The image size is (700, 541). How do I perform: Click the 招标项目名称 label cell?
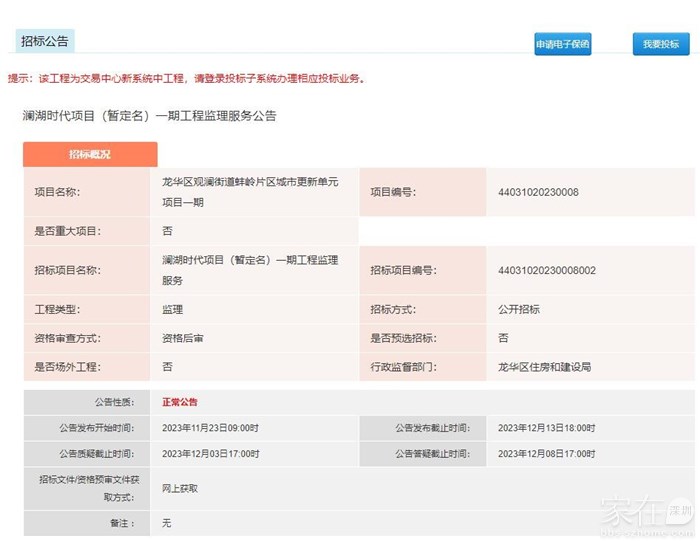pos(67,270)
